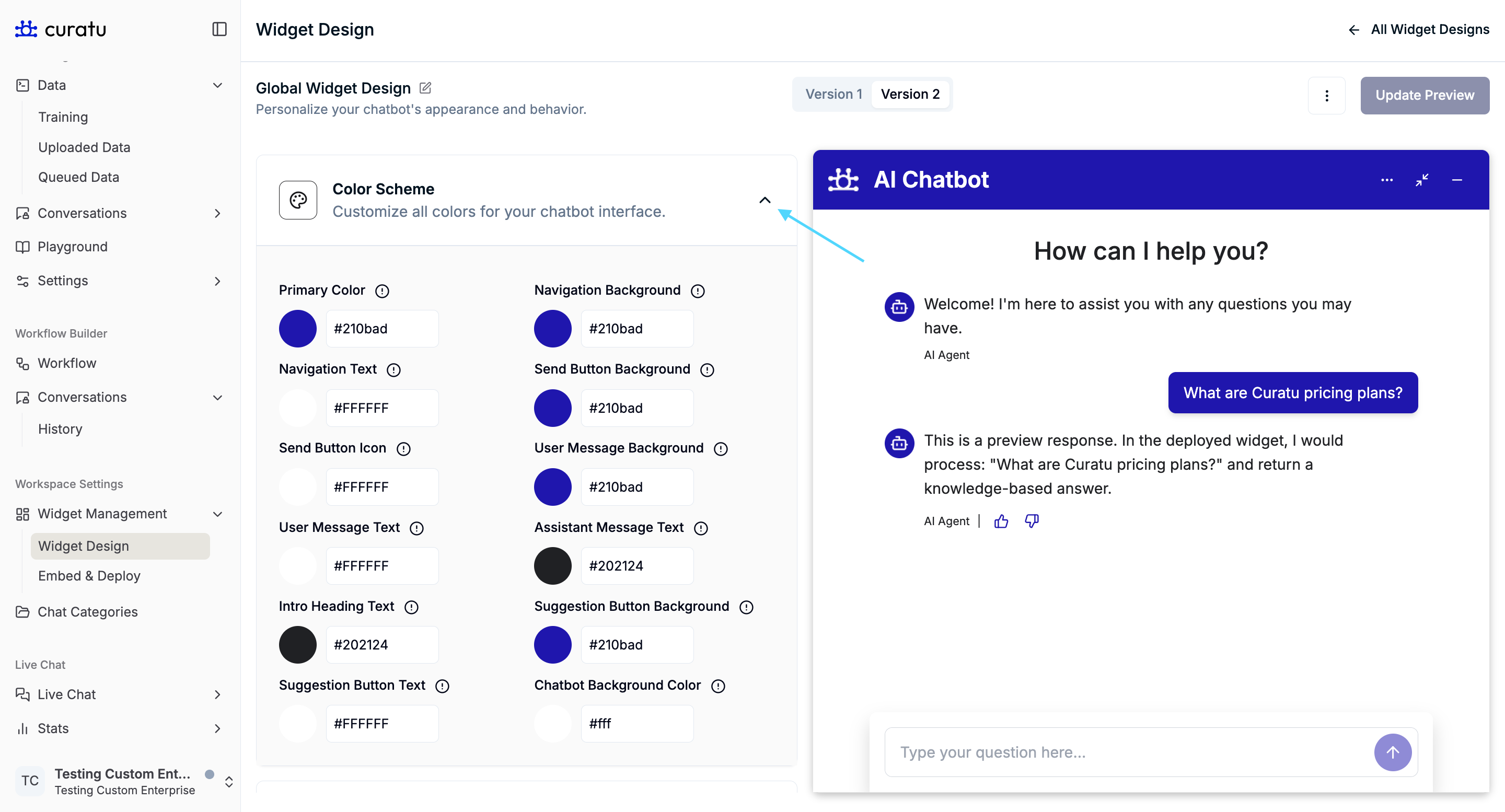Switch to the Version 1 tab
The image size is (1505, 812).
833,94
